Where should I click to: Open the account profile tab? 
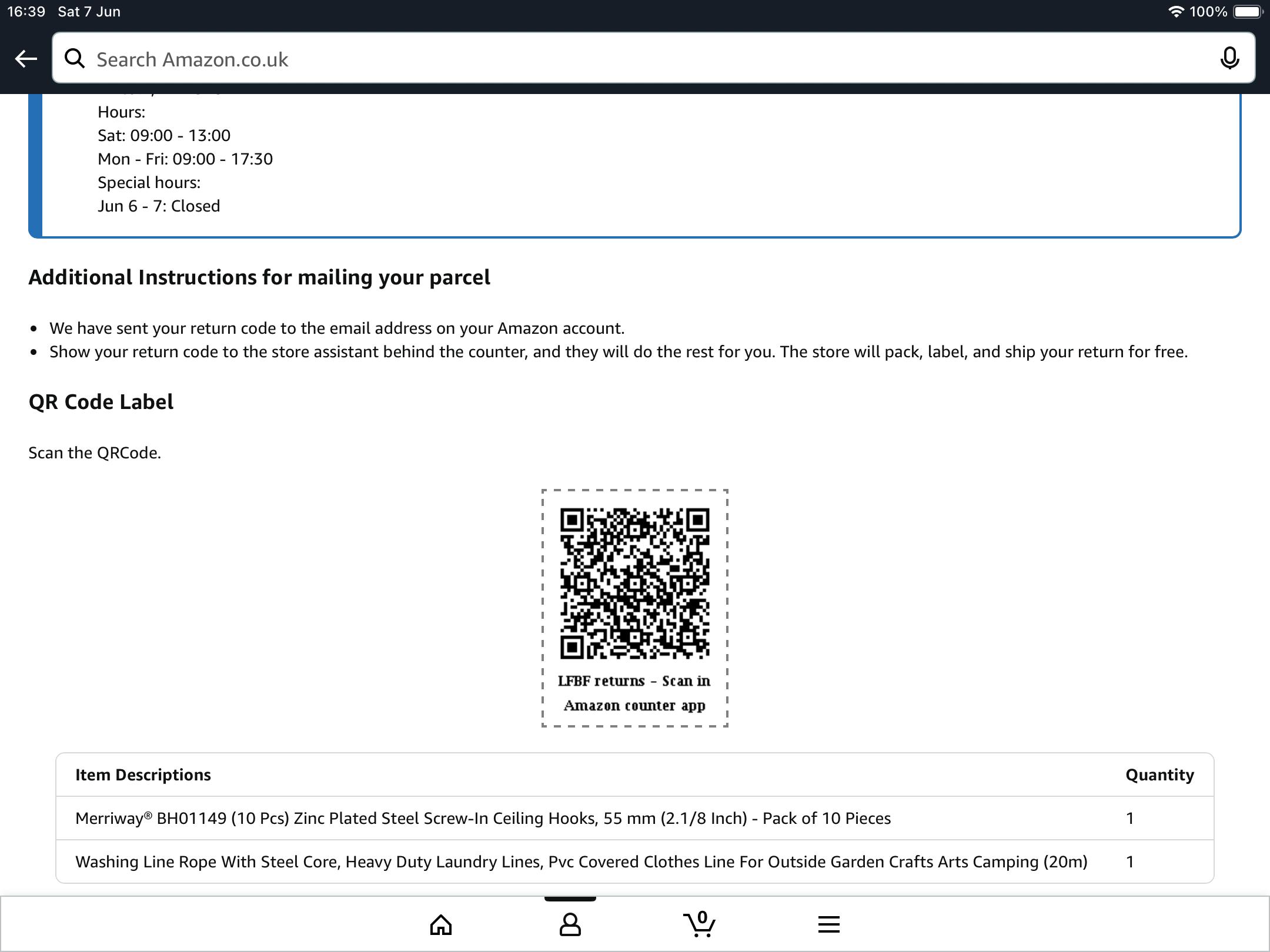[570, 925]
